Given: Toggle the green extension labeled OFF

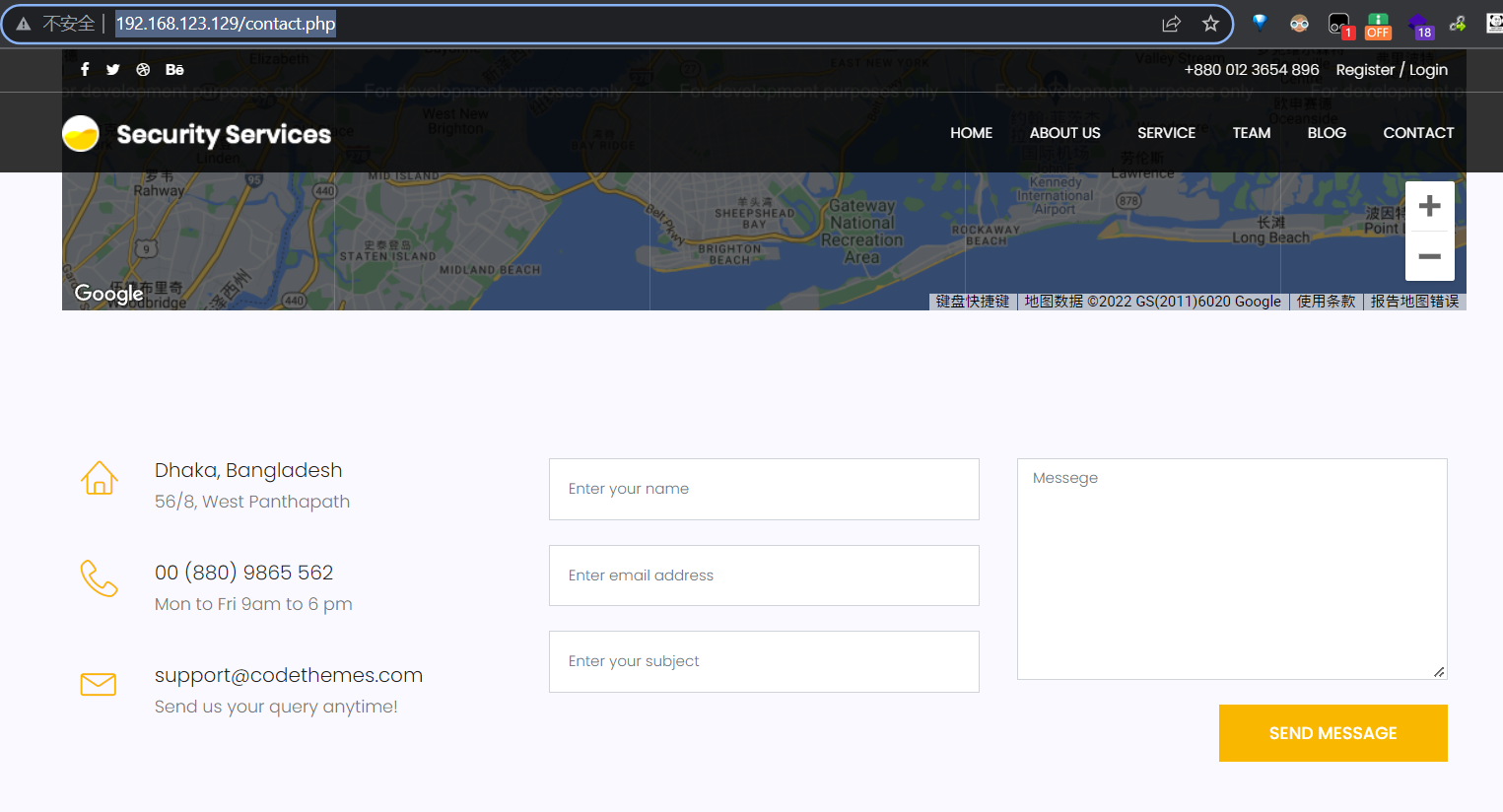Looking at the screenshot, I should coord(1378,26).
